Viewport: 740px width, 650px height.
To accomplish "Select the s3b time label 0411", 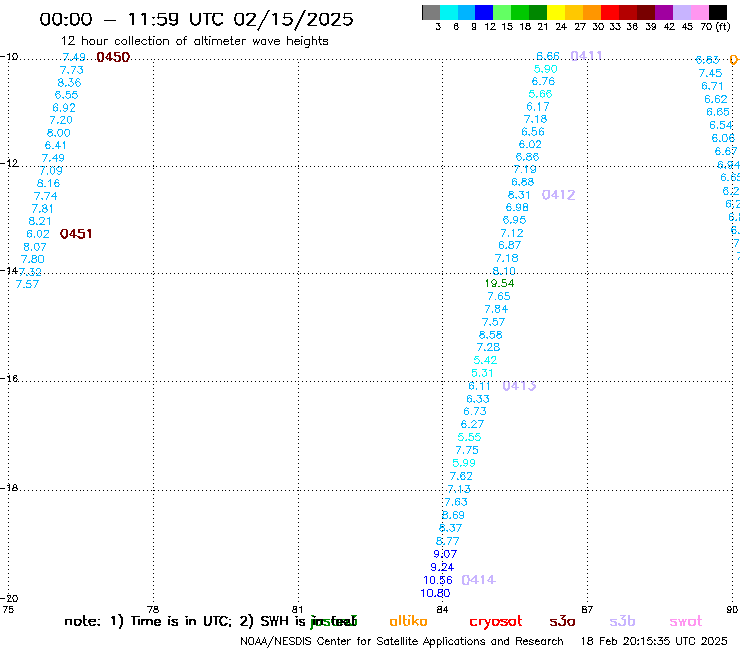I will 586,56.
